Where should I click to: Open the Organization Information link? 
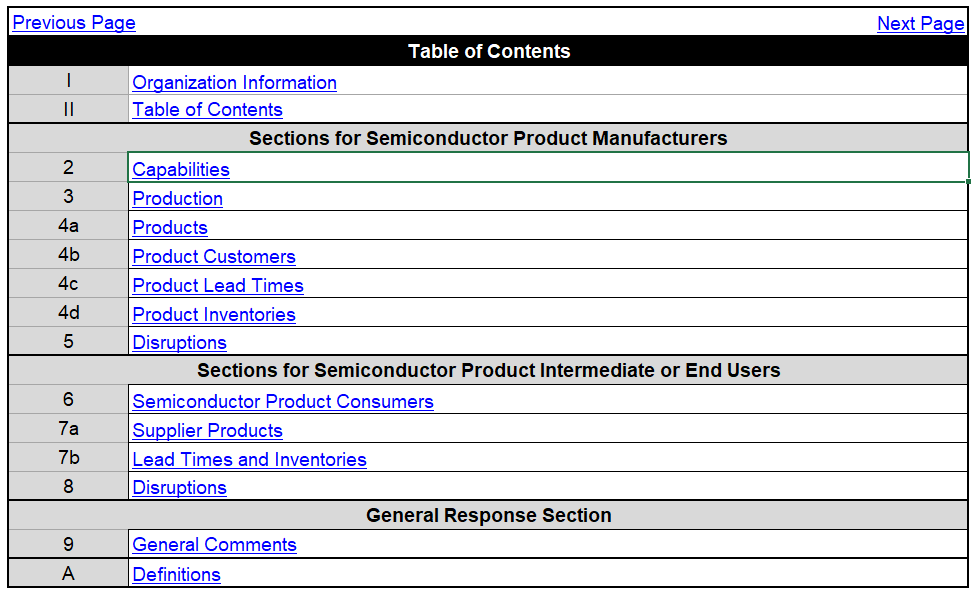[234, 83]
